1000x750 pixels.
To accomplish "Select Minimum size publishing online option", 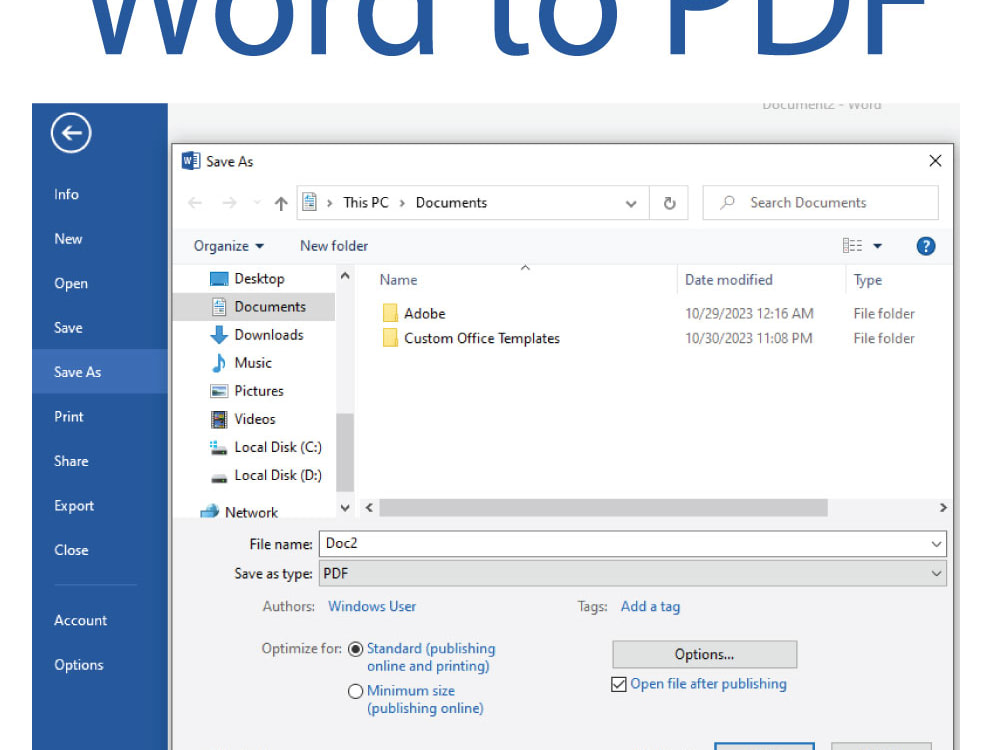I will [355, 691].
